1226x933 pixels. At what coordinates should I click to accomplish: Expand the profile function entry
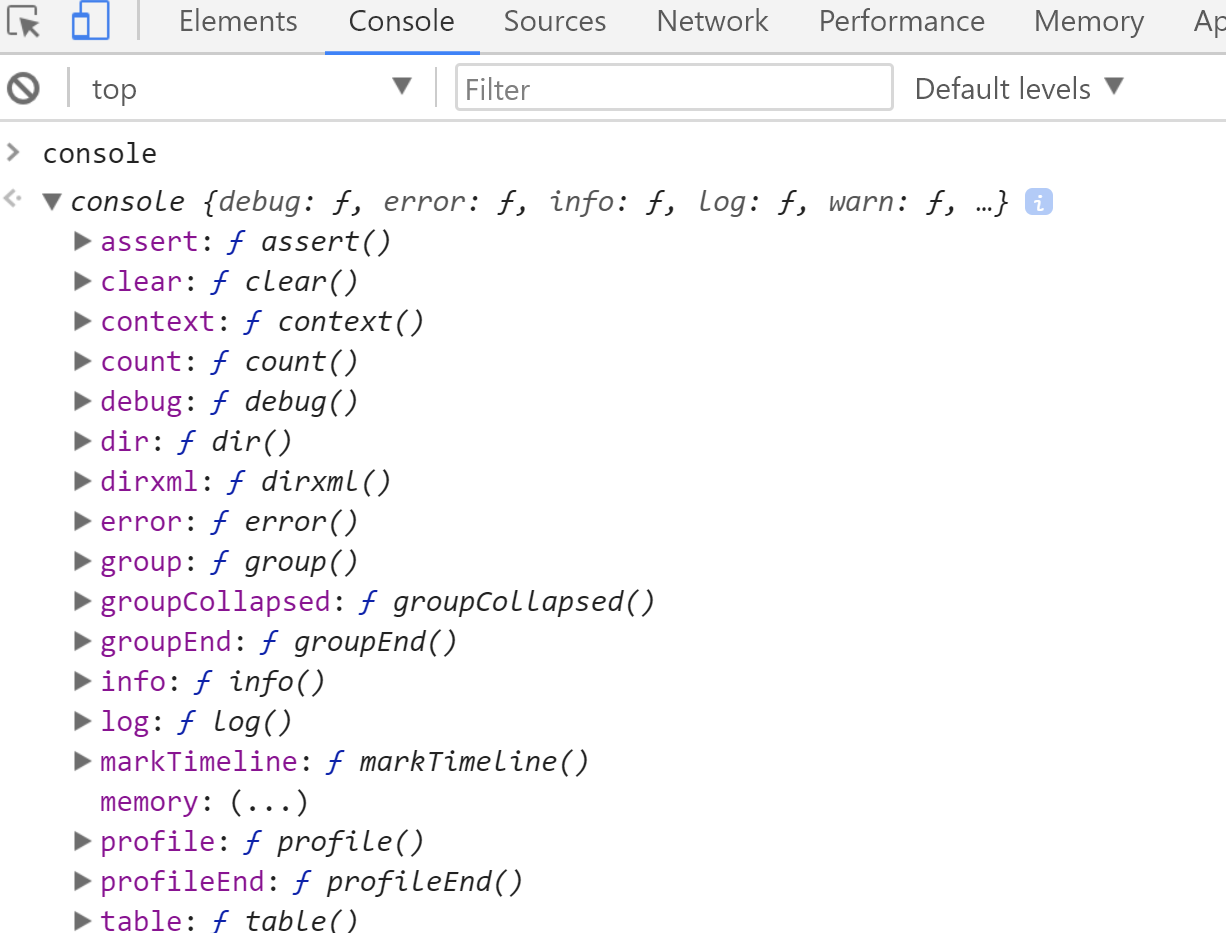point(84,841)
